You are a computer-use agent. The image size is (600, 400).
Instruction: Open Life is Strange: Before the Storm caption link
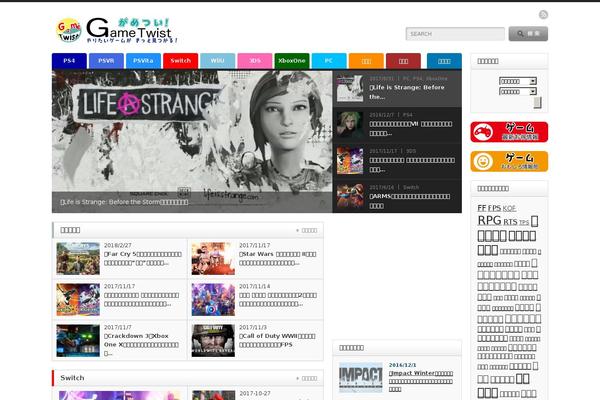(125, 202)
